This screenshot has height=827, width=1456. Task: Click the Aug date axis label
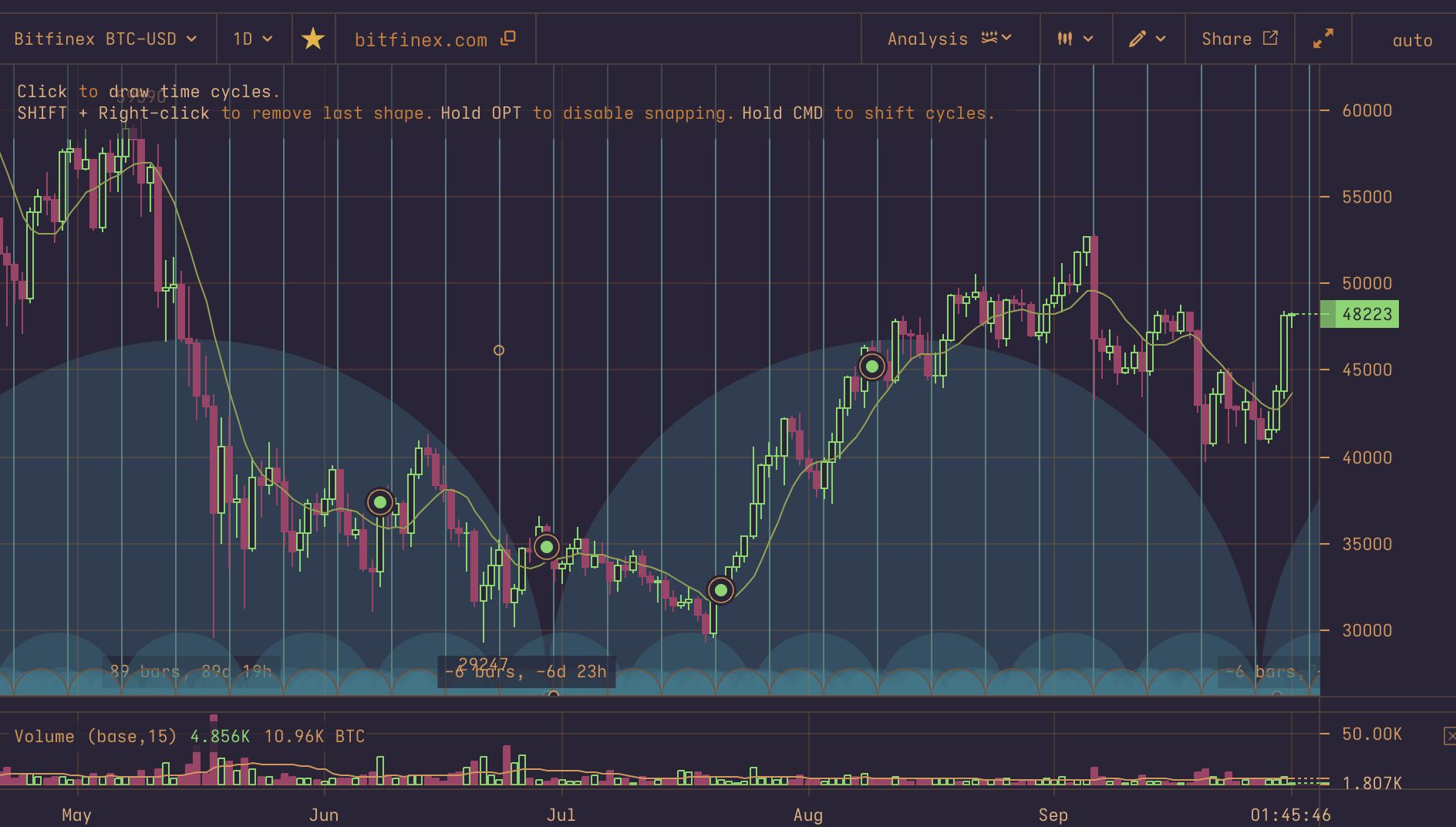coord(807,815)
